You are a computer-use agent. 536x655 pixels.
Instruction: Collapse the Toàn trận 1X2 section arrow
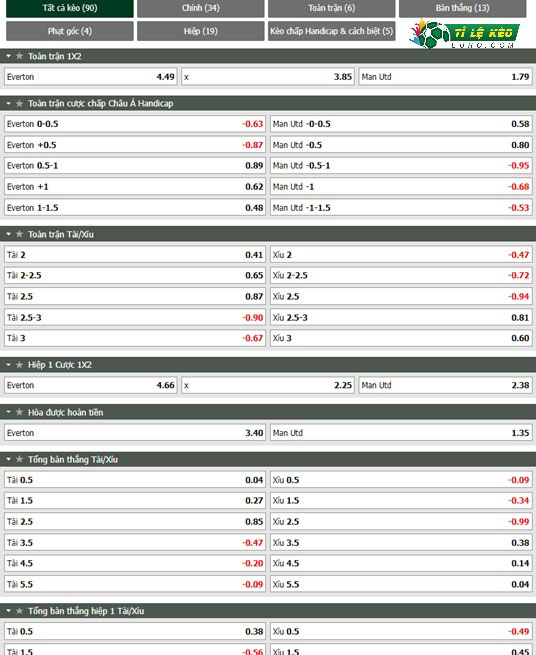(x=8, y=56)
